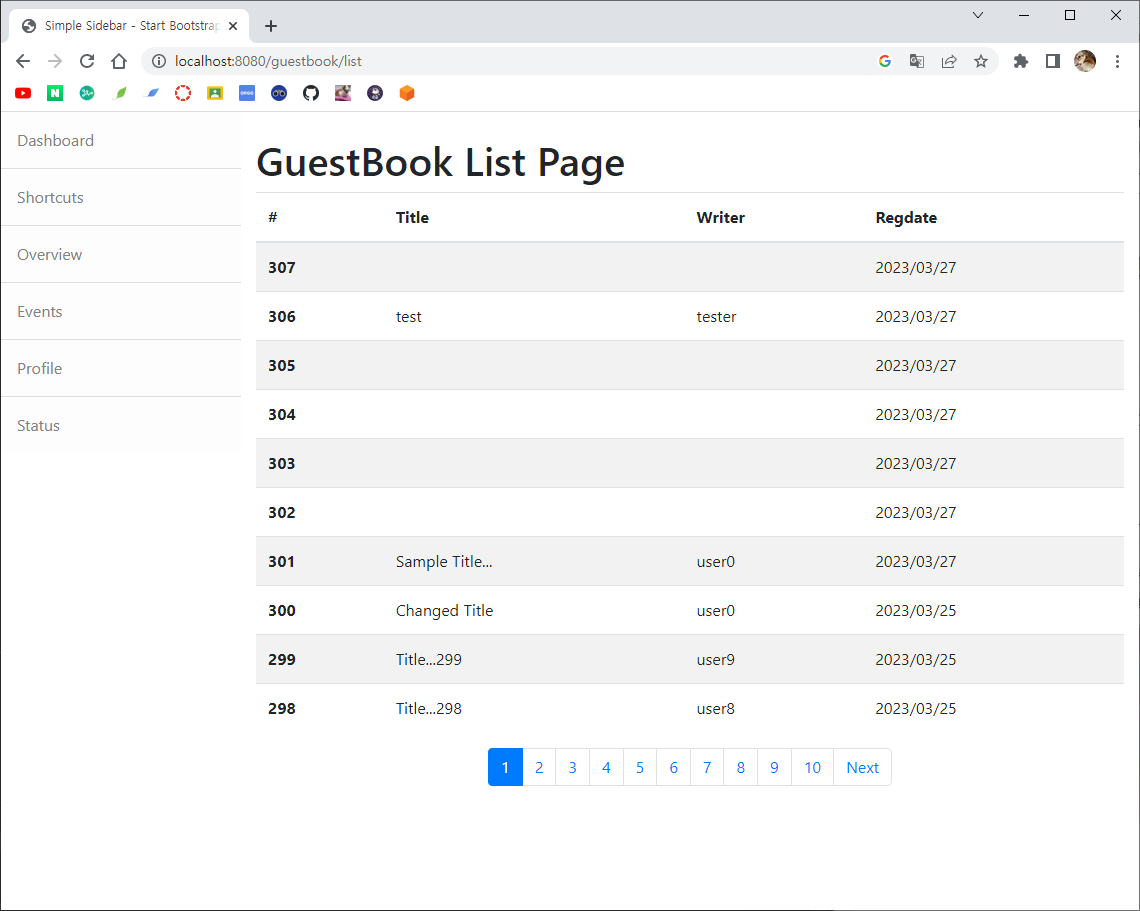This screenshot has height=911, width=1140.
Task: Open the orange cube bookmark
Action: coord(407,93)
